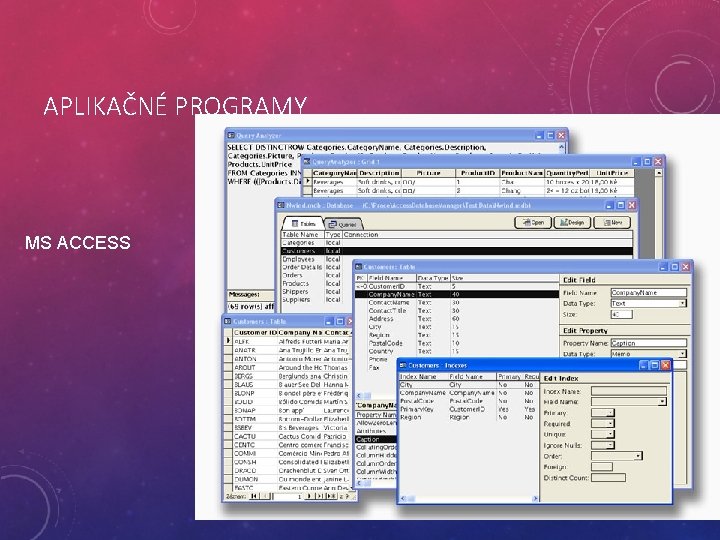720x540 pixels.
Task: Click the CategoryName column header in Grid
Action: pyautogui.click(x=335, y=173)
